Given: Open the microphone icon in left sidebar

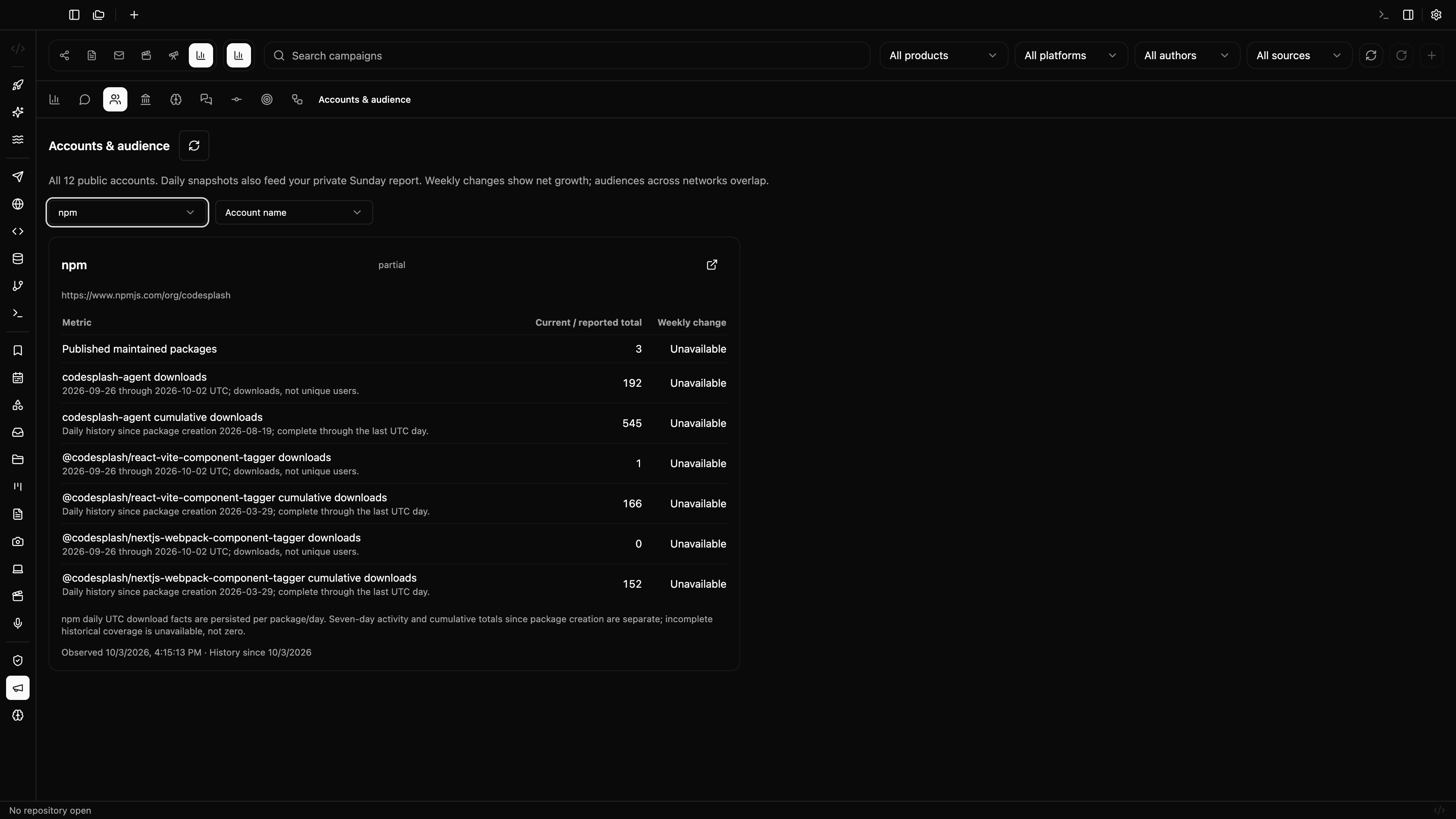Looking at the screenshot, I should click(18, 623).
